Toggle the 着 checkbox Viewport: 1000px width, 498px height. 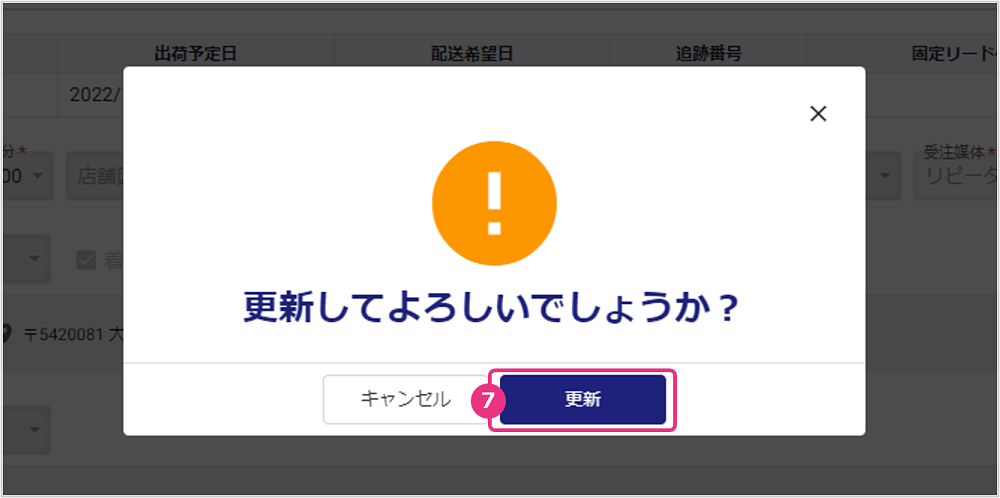tap(86, 260)
